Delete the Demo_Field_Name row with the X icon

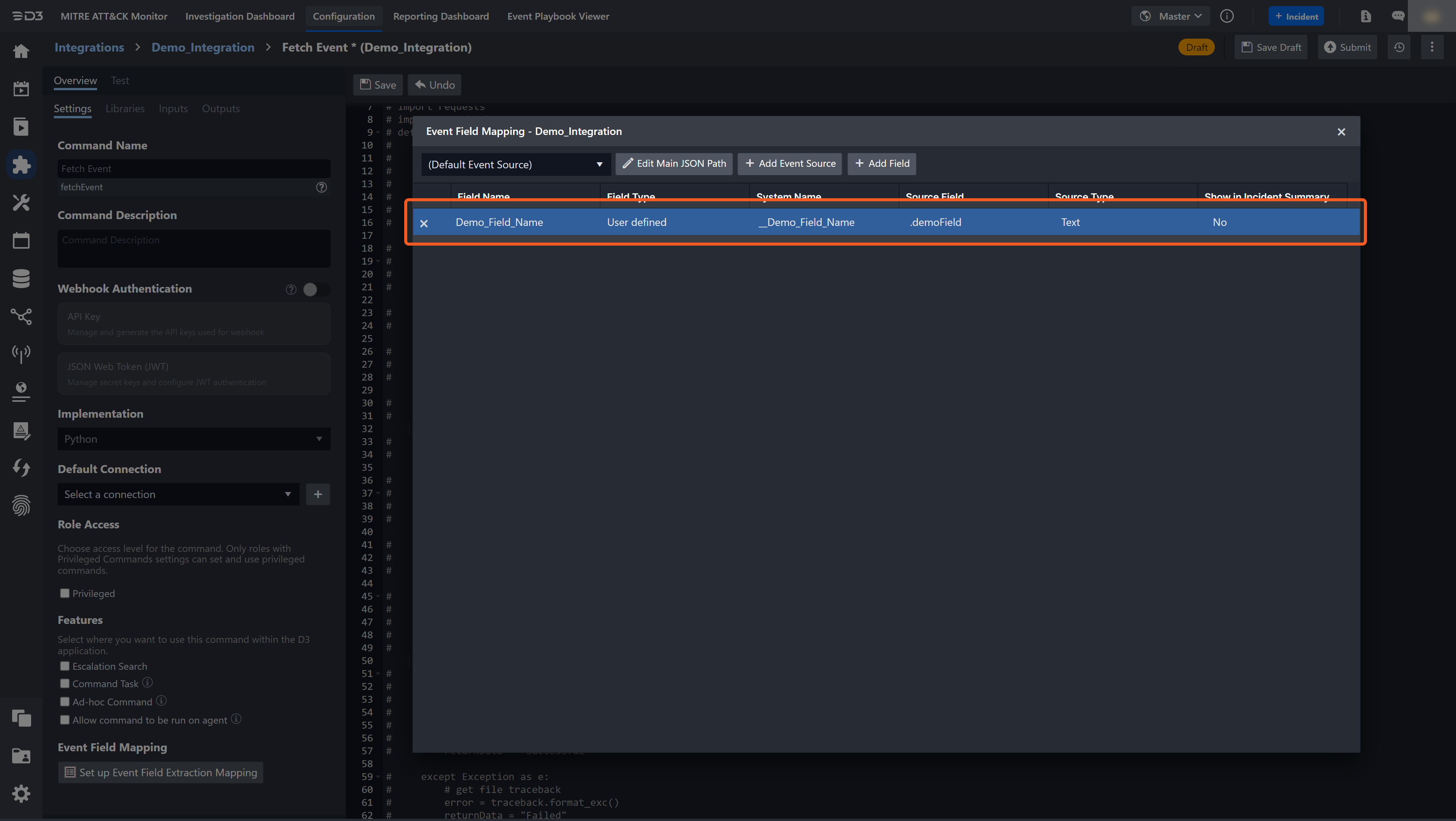pos(424,223)
